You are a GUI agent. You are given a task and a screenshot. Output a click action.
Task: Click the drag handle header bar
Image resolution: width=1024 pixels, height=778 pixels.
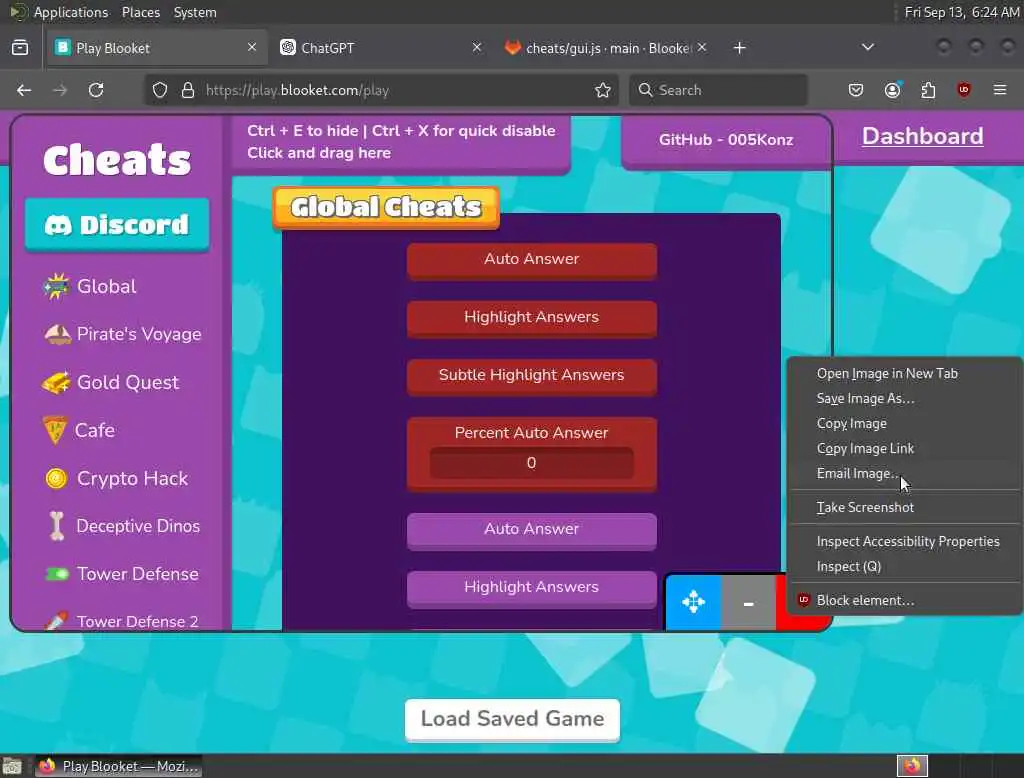tap(401, 142)
